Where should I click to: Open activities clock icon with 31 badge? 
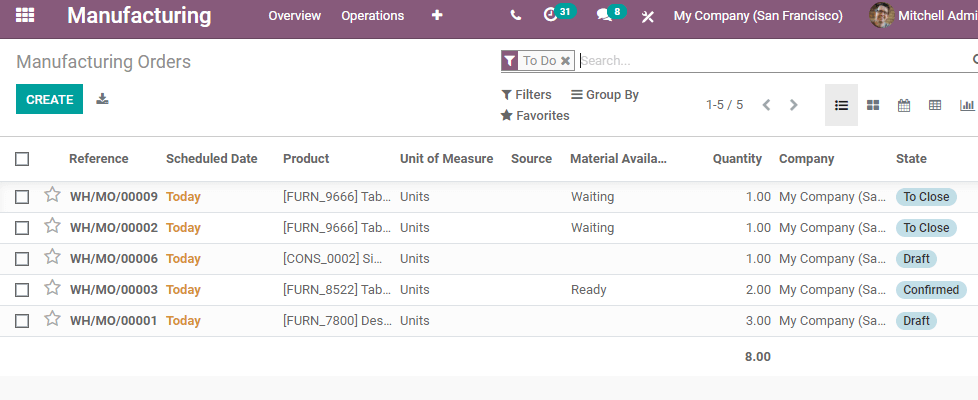(x=550, y=15)
